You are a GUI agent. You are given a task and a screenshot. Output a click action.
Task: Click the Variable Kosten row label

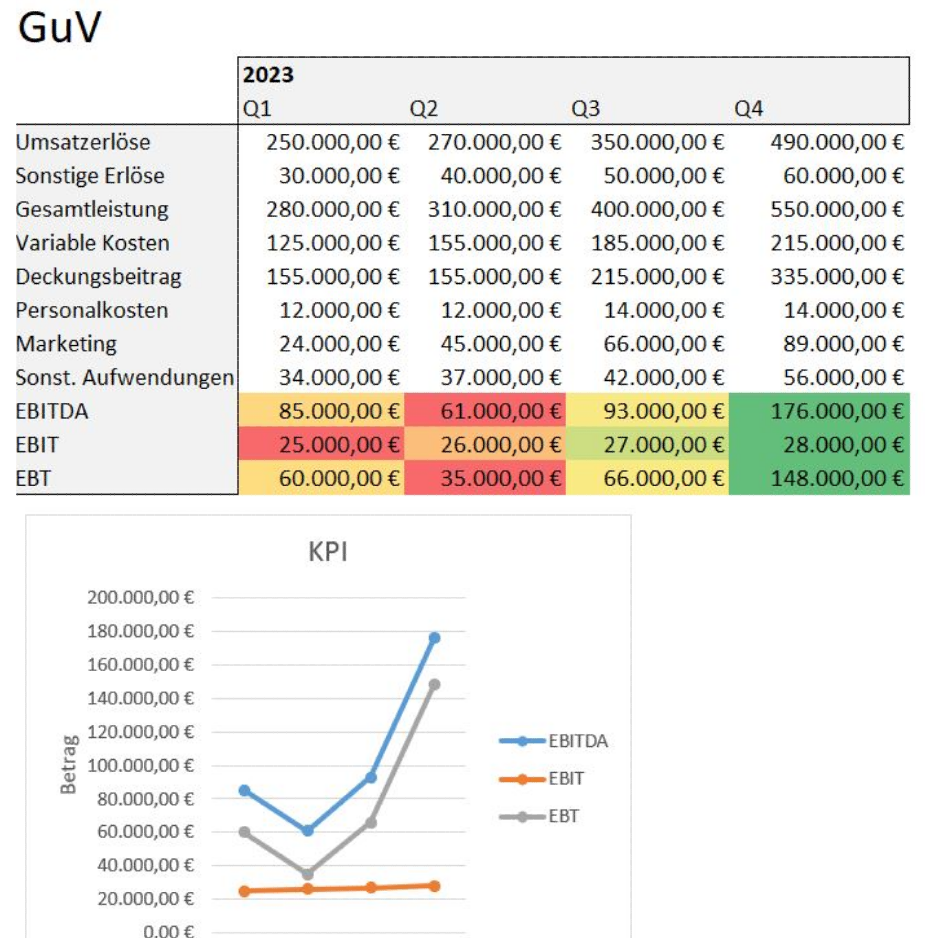point(93,243)
